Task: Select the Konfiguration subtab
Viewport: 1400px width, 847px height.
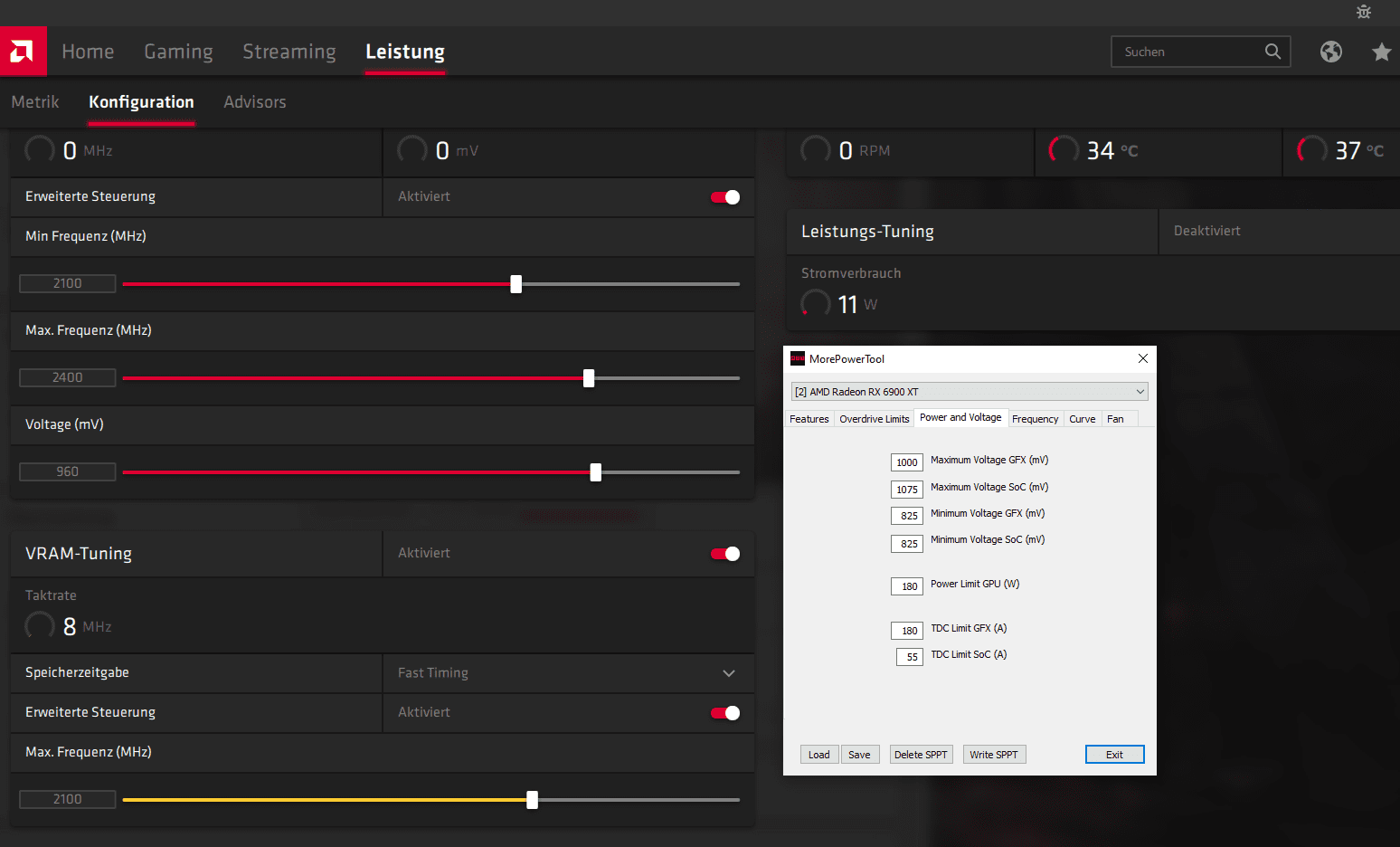Action: point(141,102)
